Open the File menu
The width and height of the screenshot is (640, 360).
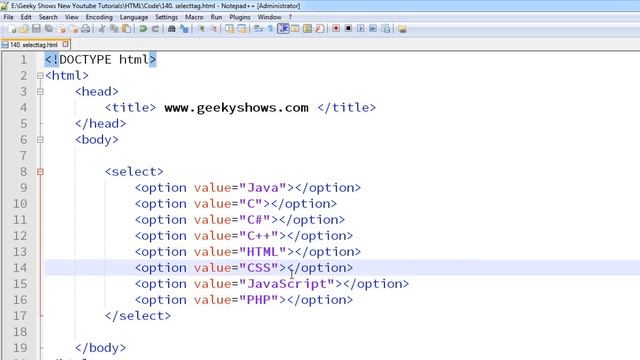pyautogui.click(x=8, y=17)
